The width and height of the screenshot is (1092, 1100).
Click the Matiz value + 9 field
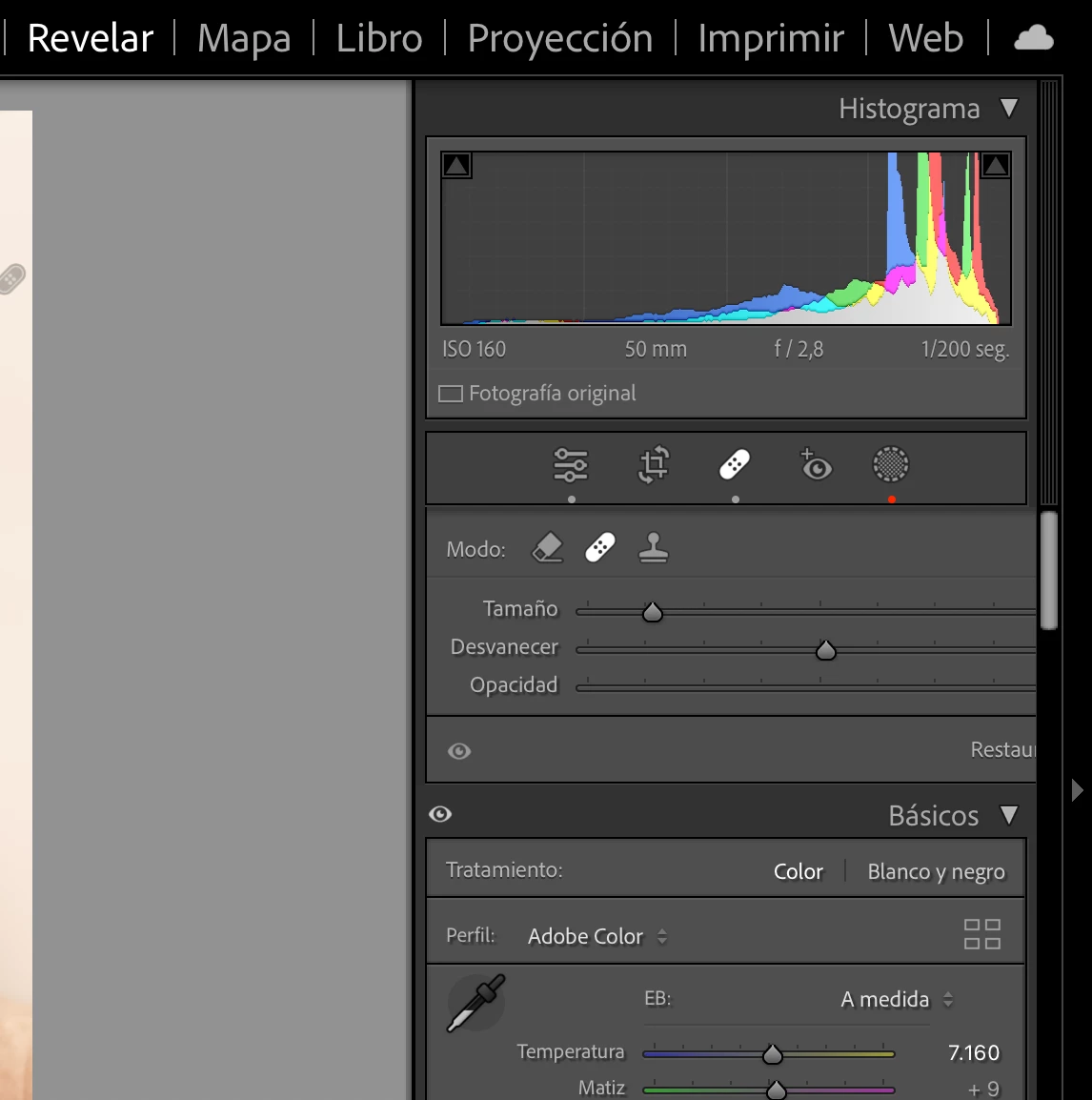click(x=983, y=1089)
